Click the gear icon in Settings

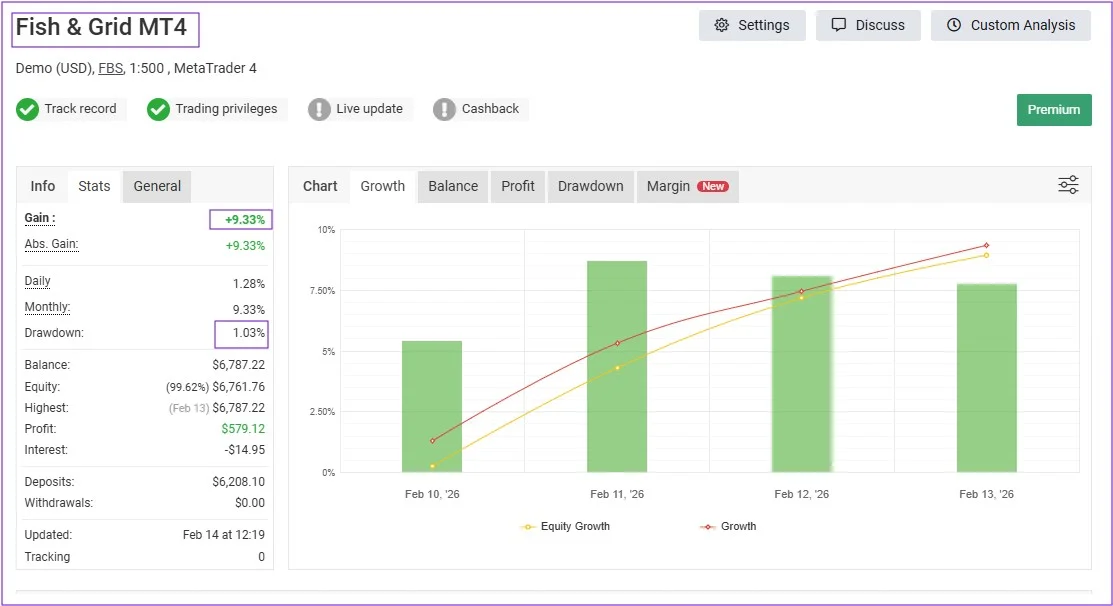pos(722,26)
